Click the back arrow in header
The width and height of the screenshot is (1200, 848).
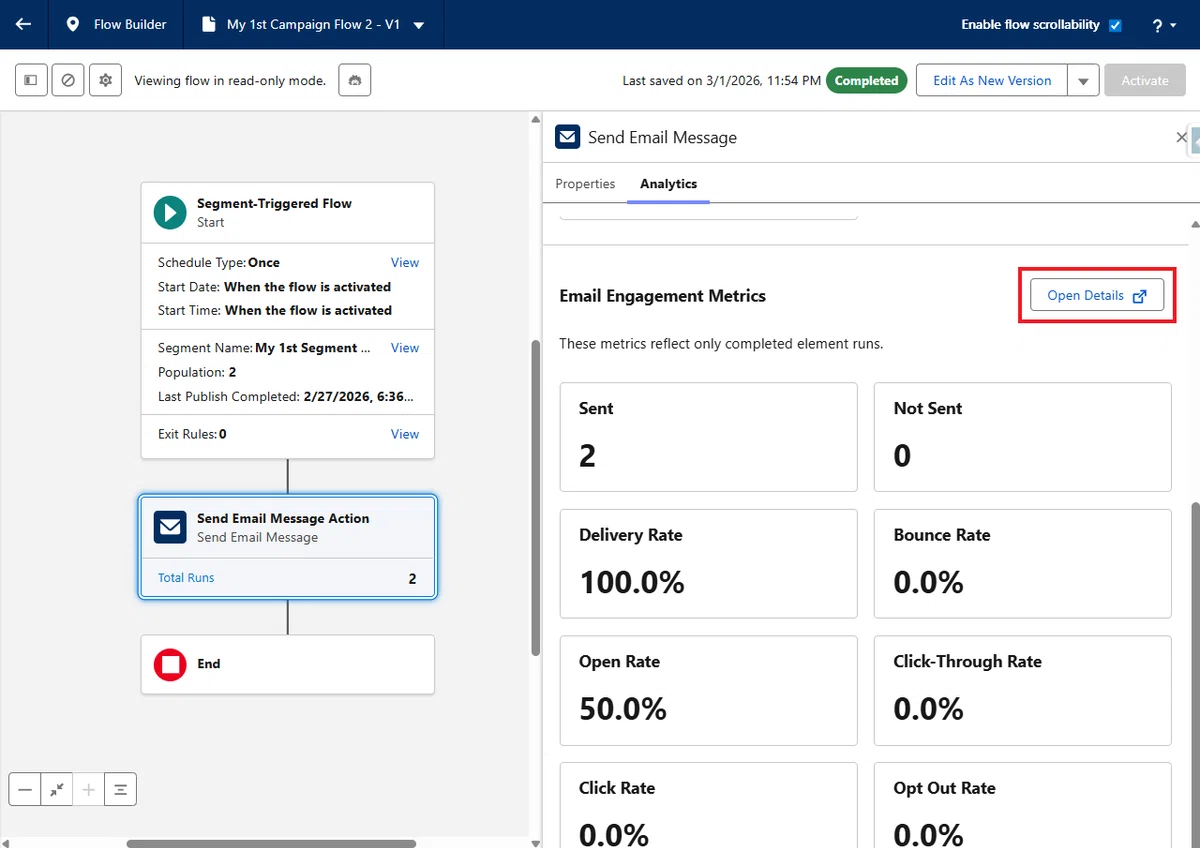23,24
